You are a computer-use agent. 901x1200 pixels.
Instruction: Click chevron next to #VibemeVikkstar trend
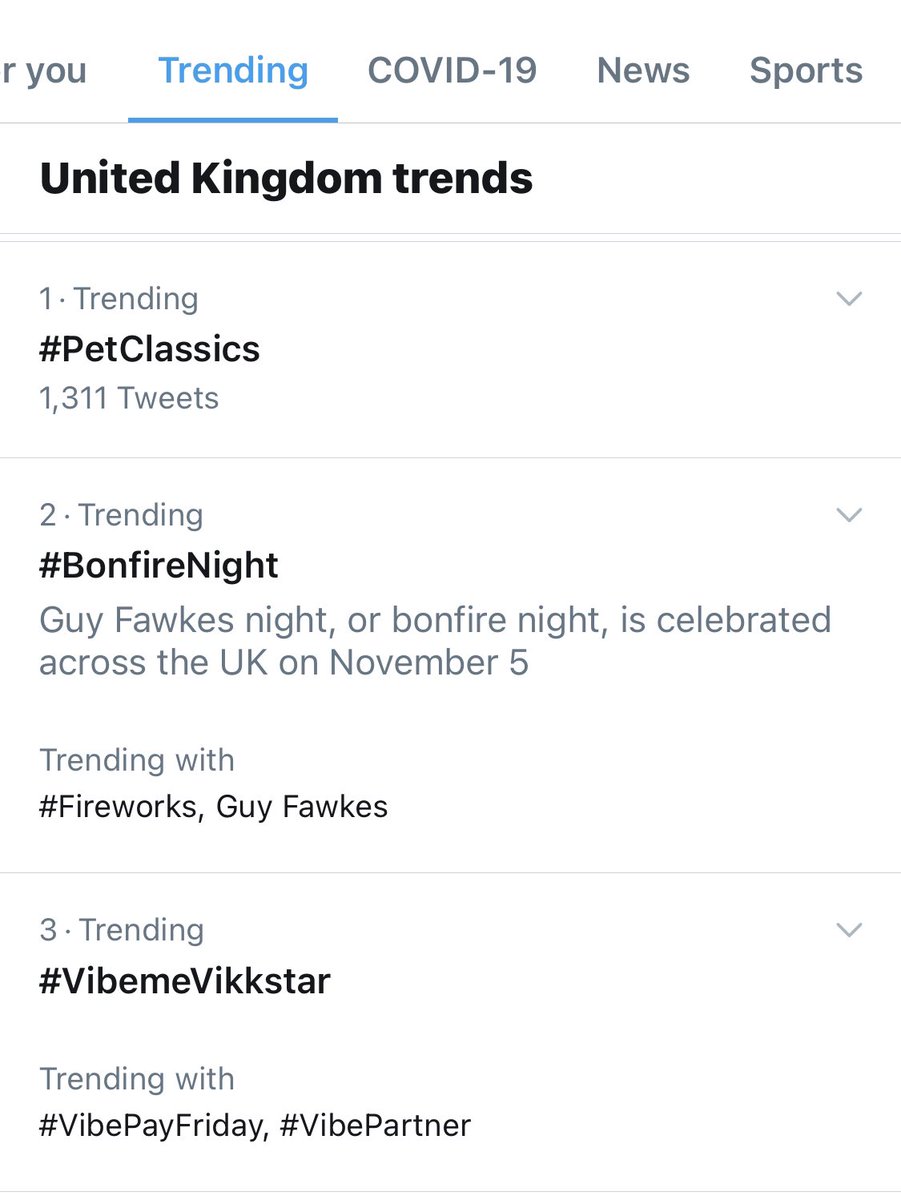point(848,930)
